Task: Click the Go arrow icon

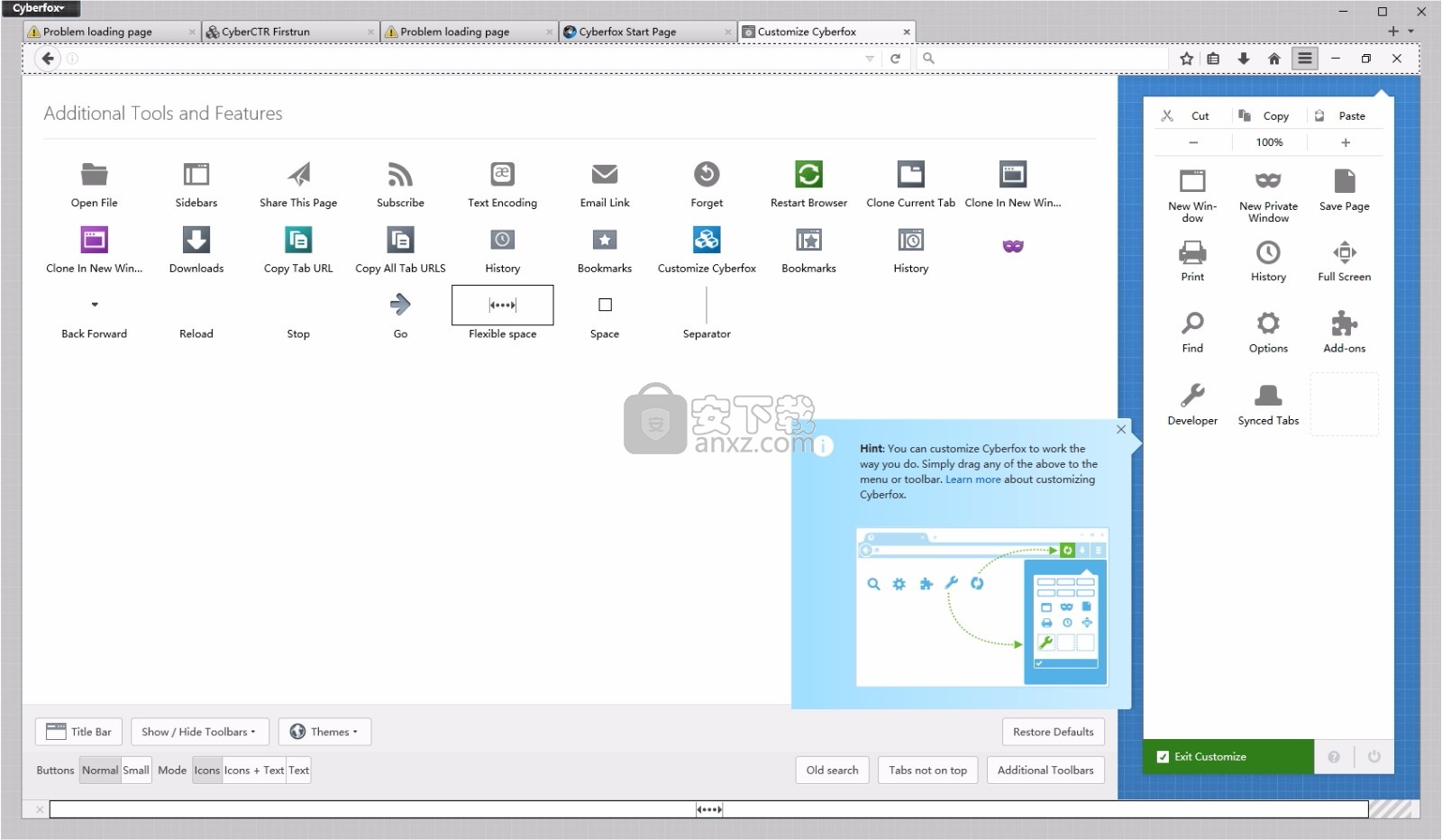Action: tap(400, 305)
